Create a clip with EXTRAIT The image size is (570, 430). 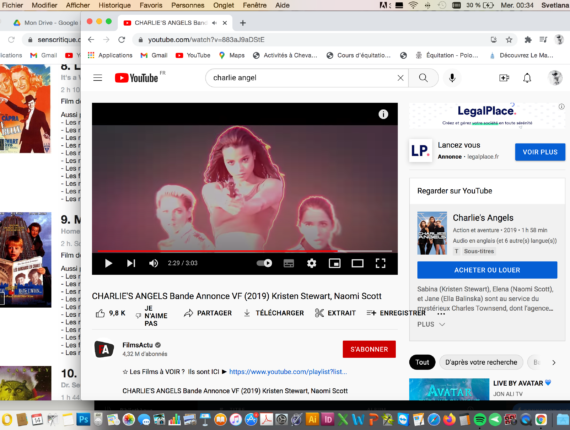[335, 313]
